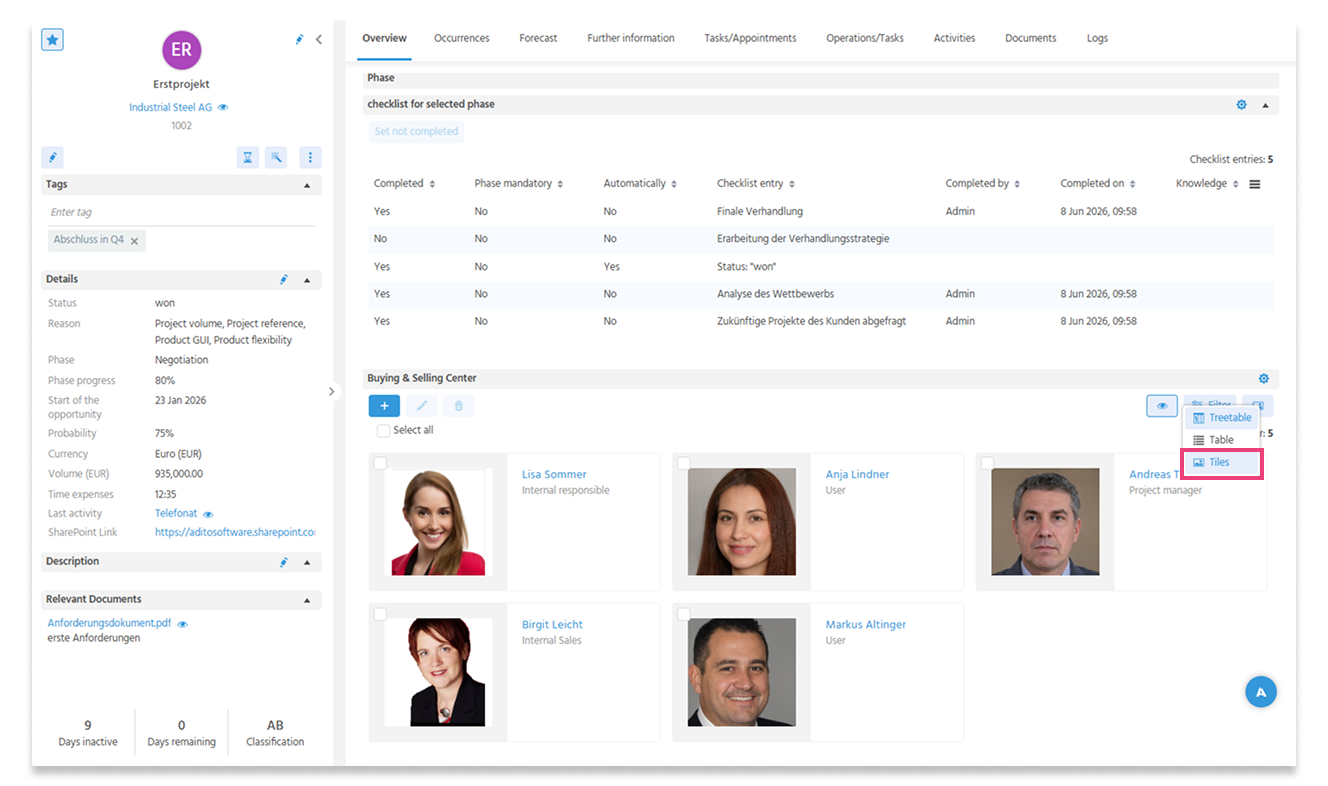
Task: Tick Lisa Sommer's tile checkbox
Action: [380, 463]
